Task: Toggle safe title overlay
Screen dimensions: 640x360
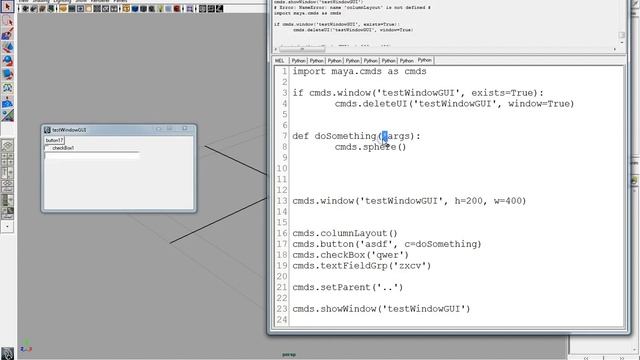Action: (113, 9)
